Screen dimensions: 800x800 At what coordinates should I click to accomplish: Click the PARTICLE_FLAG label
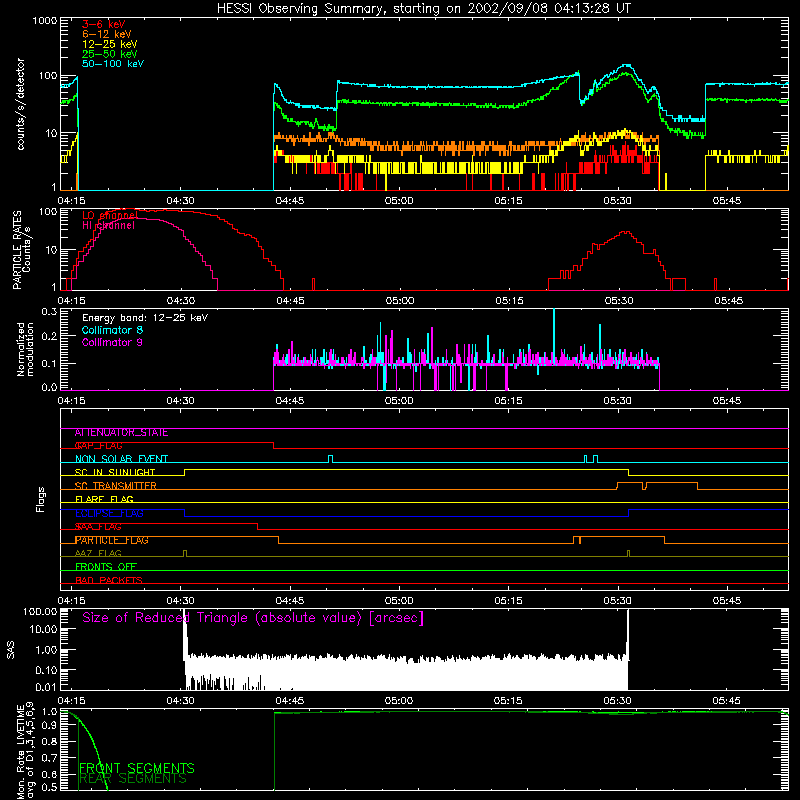pos(112,540)
